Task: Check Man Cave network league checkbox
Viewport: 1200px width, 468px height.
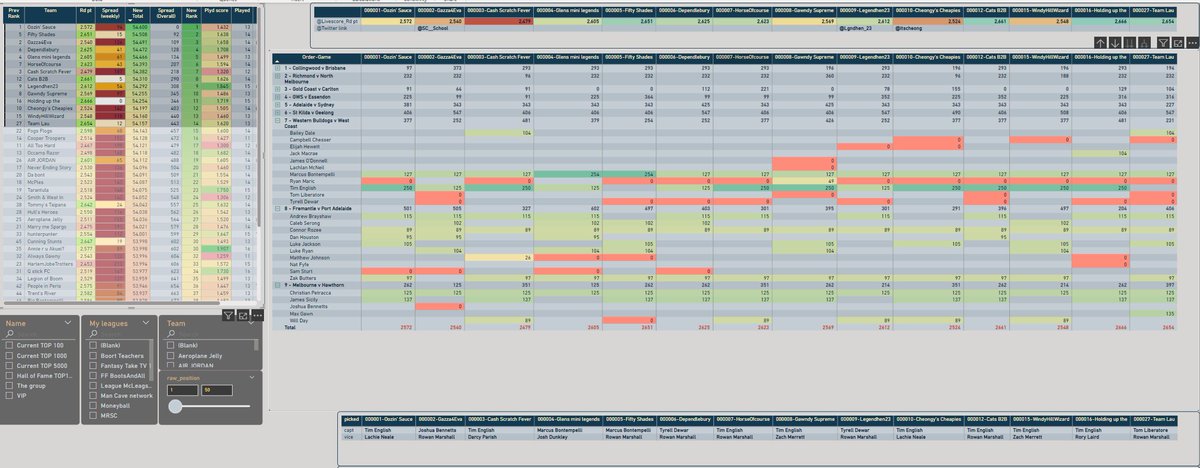Action: coord(93,395)
